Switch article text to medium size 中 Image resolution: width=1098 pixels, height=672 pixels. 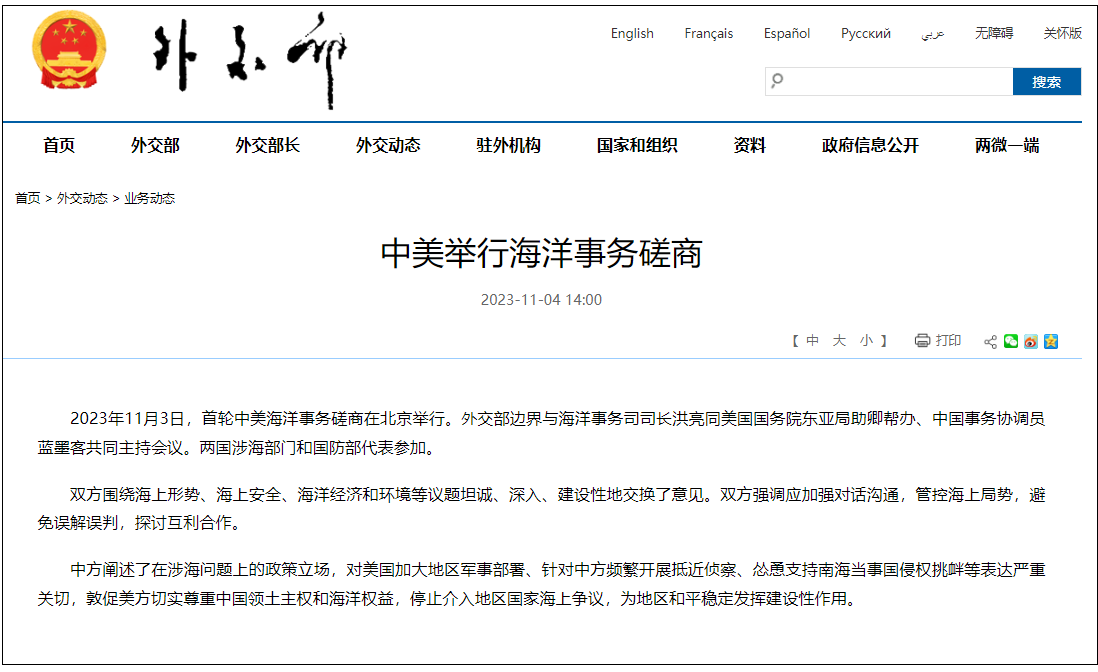[813, 340]
